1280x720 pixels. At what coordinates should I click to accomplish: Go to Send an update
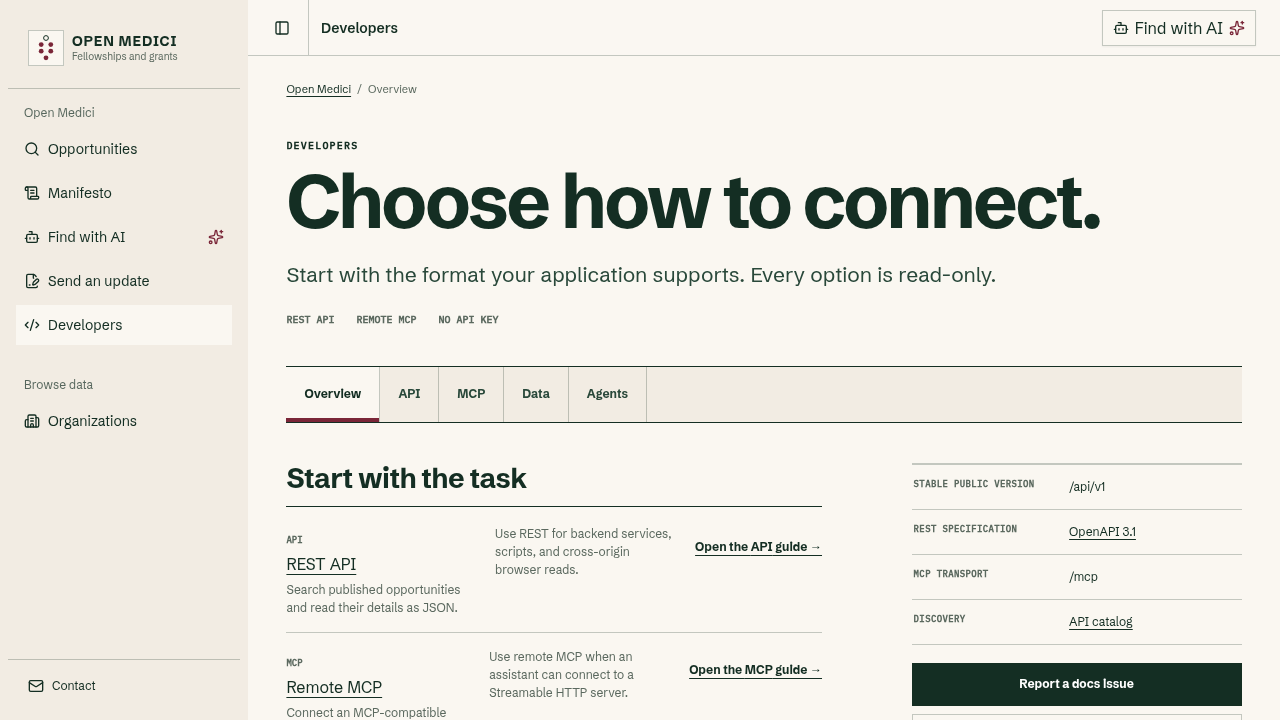124,281
